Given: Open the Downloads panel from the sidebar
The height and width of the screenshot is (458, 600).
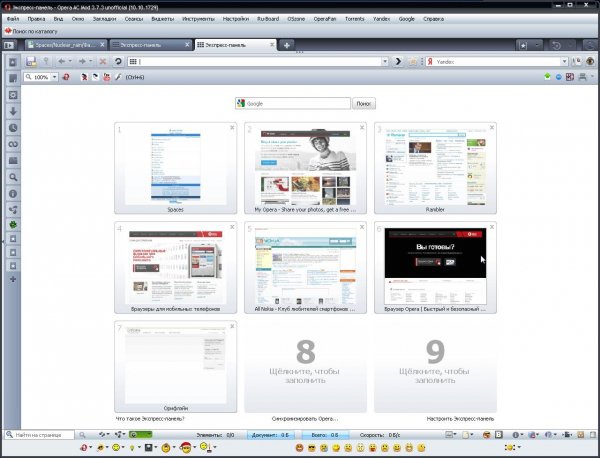Looking at the screenshot, I should (13, 111).
